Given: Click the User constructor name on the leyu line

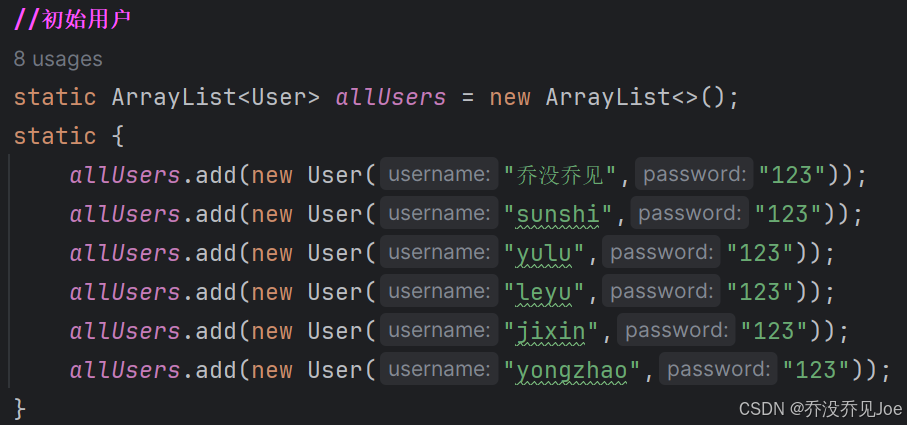Looking at the screenshot, I should pyautogui.click(x=335, y=291).
